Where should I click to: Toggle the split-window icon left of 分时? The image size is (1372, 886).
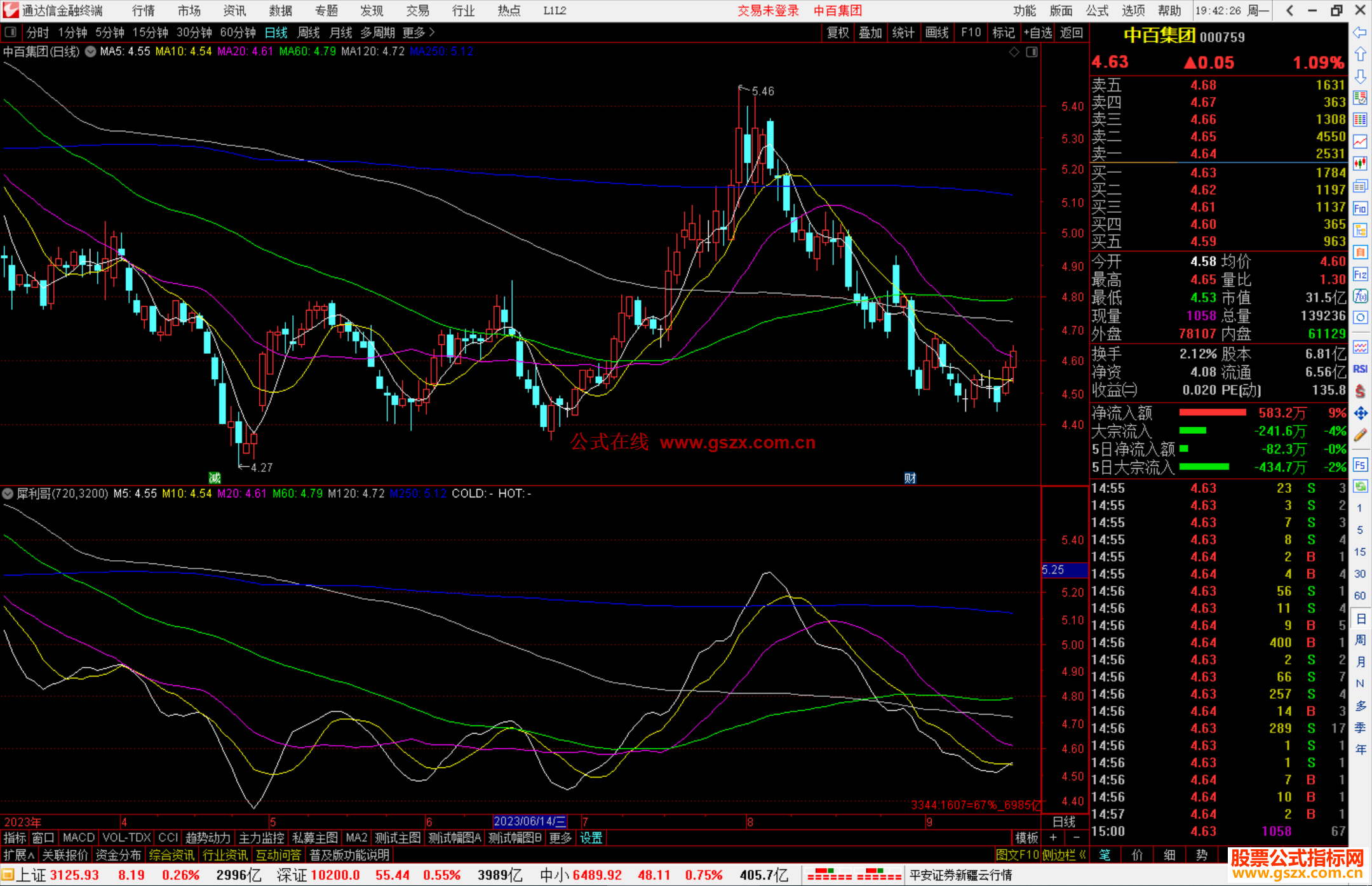click(x=10, y=32)
